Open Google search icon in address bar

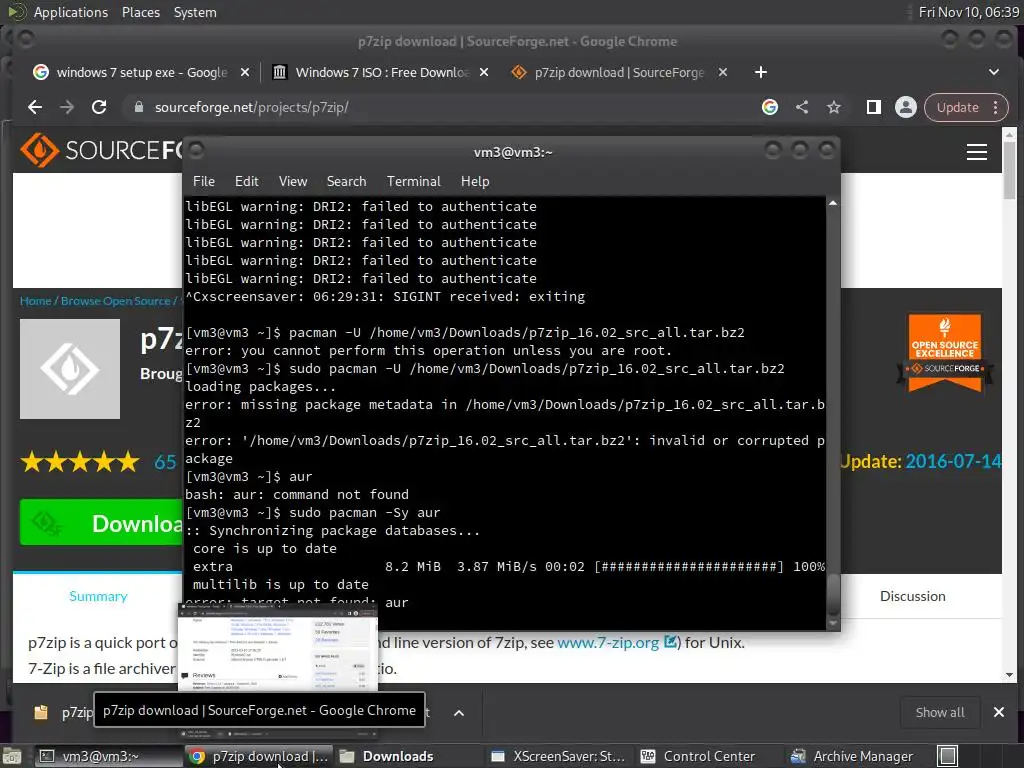coord(770,107)
